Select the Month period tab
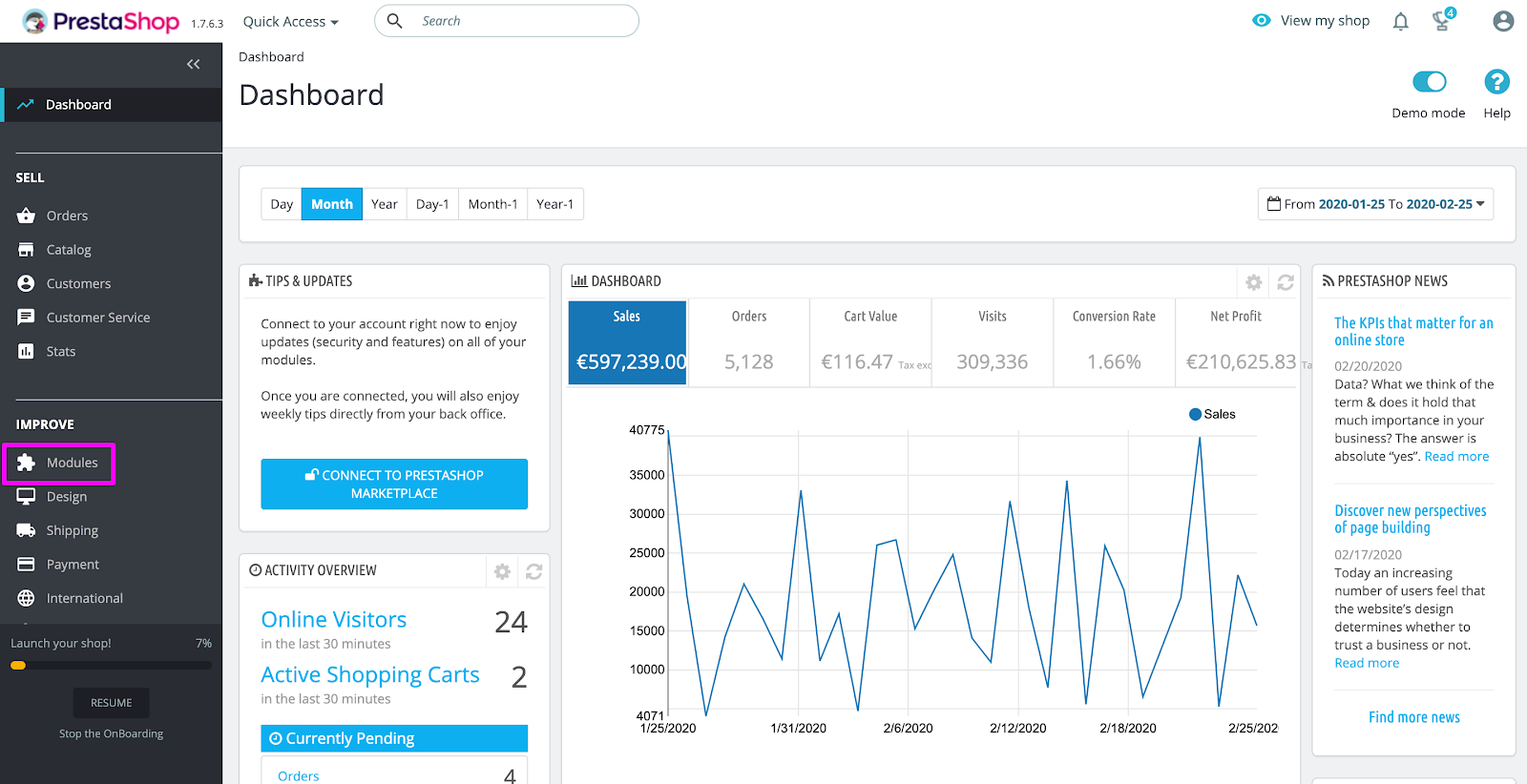 (x=332, y=204)
